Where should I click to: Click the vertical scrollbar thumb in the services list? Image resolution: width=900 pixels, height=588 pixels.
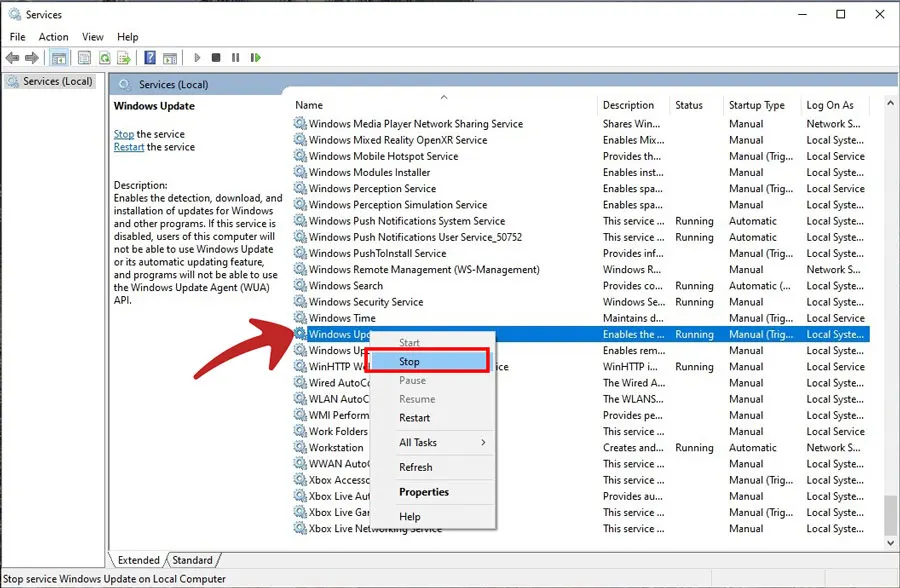[x=890, y=514]
